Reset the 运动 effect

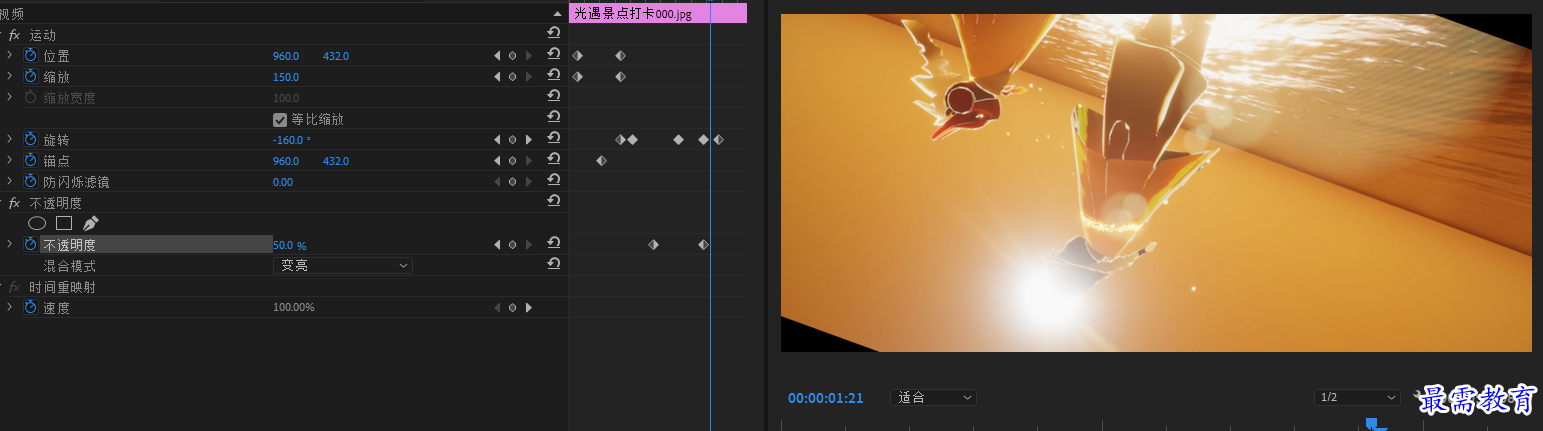pos(553,34)
